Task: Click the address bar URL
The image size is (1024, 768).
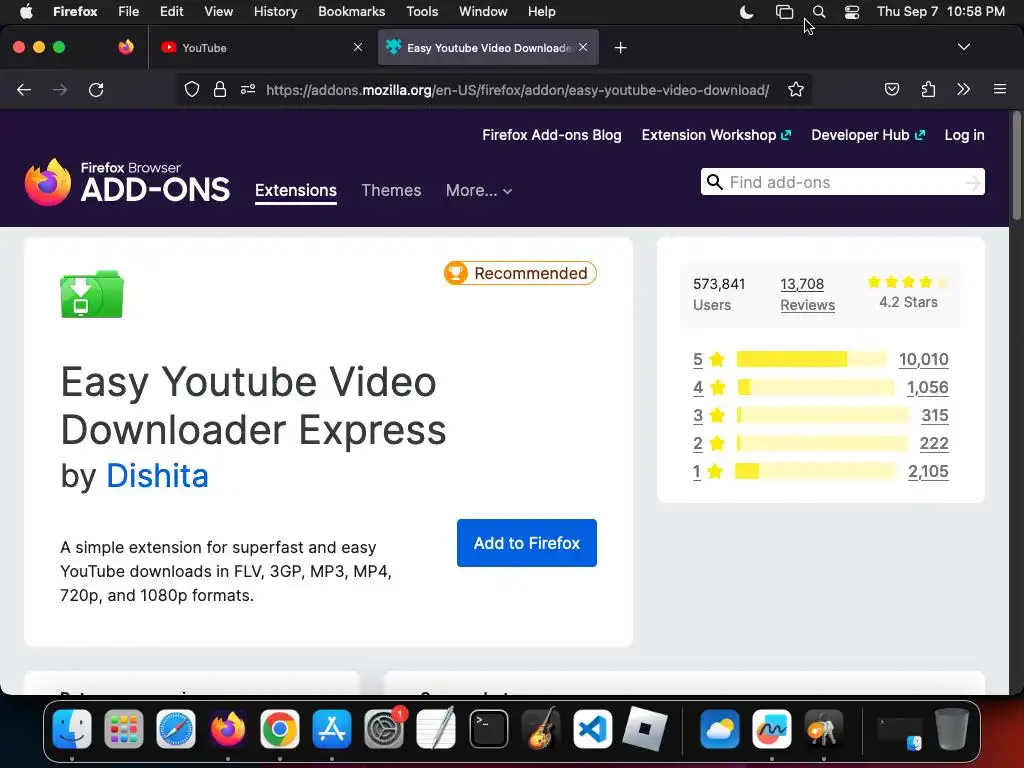Action: pyautogui.click(x=517, y=90)
